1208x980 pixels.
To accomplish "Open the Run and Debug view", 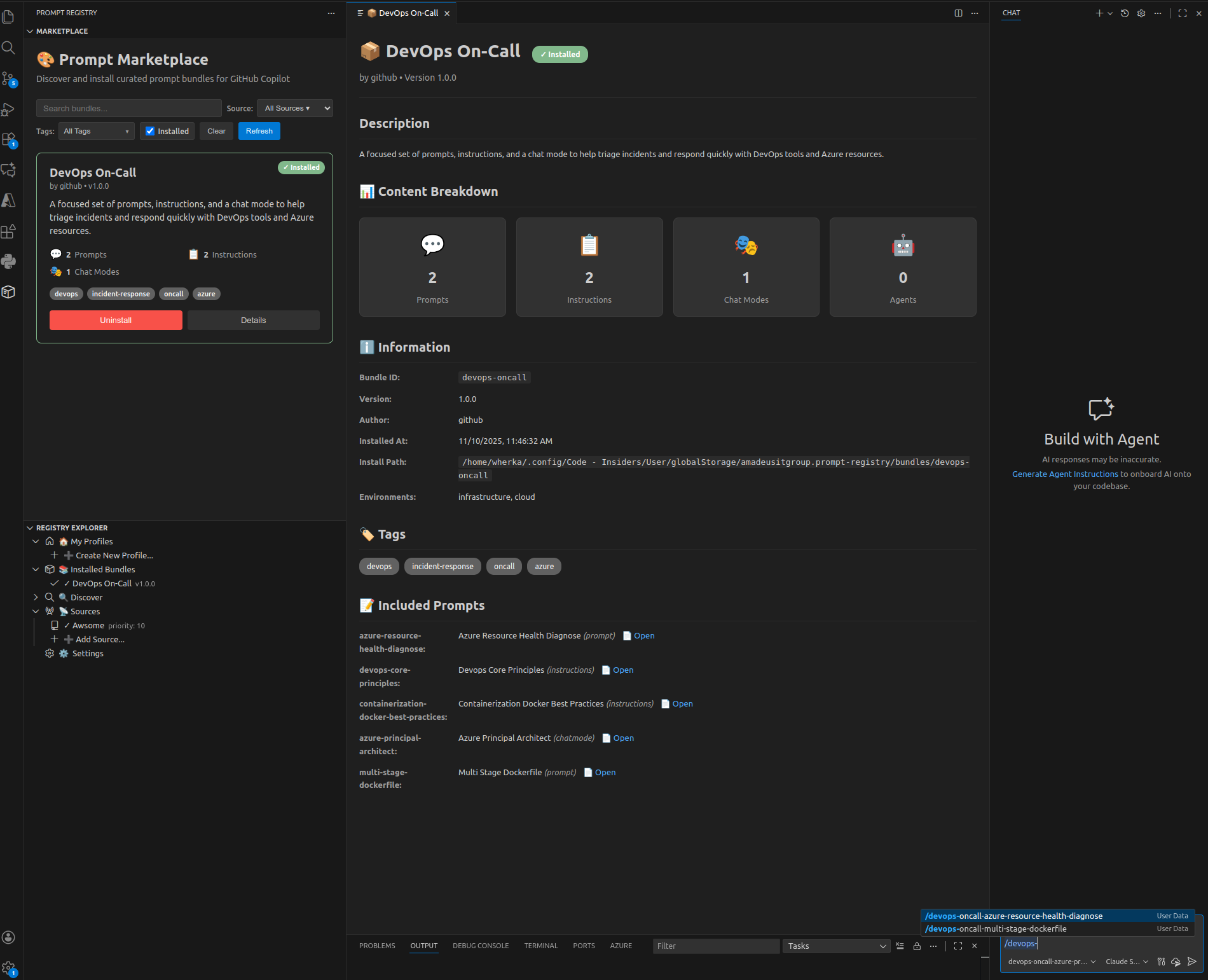I will click(8, 109).
